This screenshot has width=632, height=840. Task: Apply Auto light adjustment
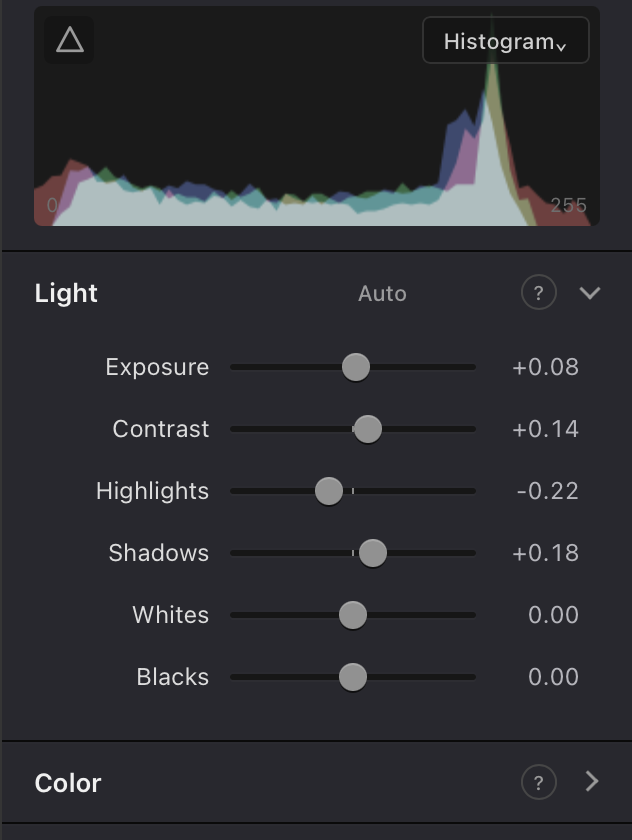382,294
